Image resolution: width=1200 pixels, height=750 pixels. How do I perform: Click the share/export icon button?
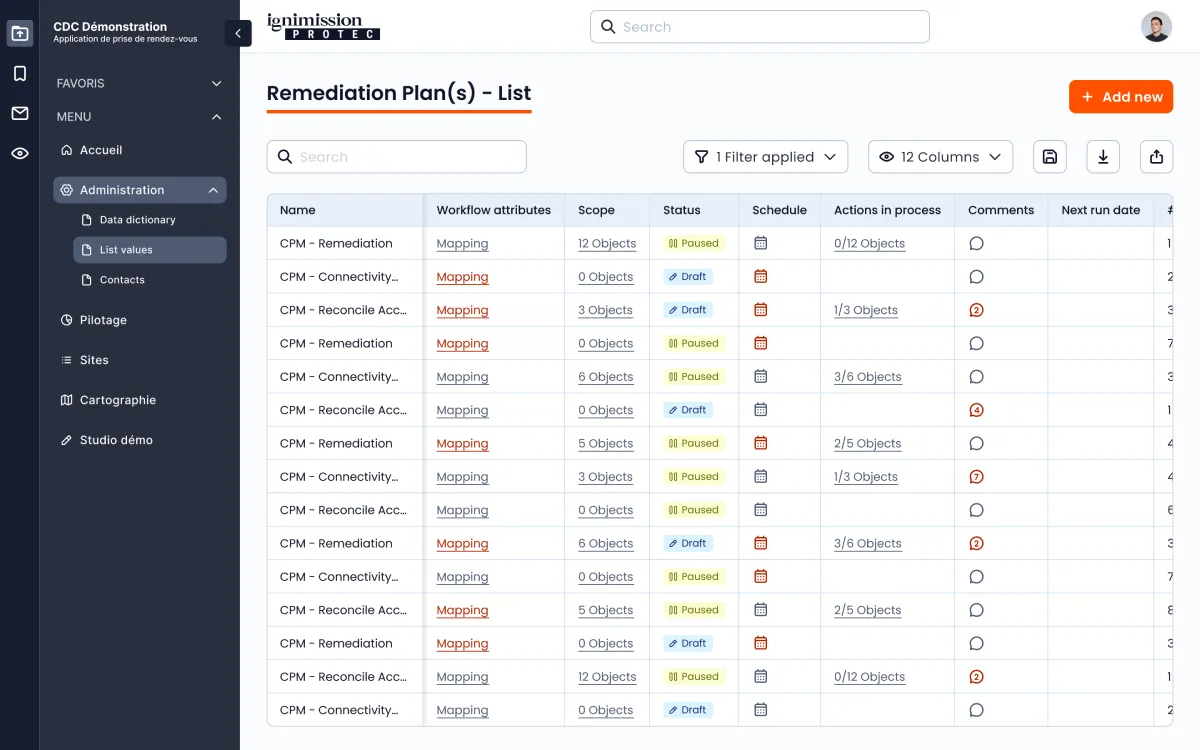point(1156,157)
